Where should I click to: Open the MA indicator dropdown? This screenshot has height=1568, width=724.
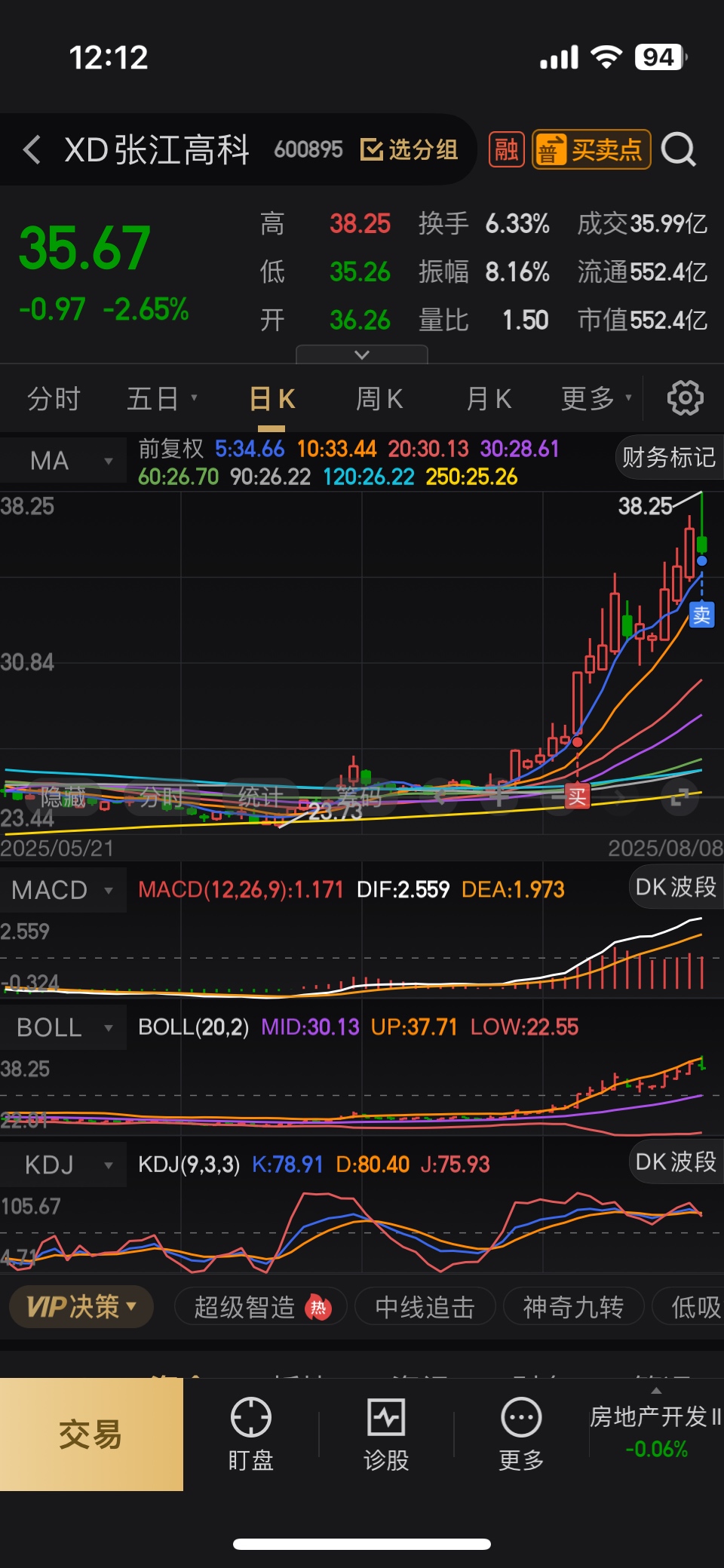click(63, 460)
